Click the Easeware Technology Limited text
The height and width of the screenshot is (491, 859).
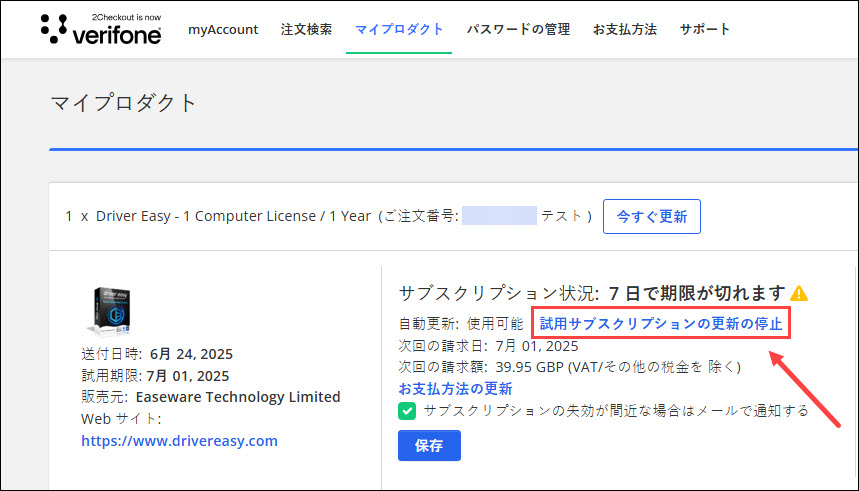tap(238, 397)
